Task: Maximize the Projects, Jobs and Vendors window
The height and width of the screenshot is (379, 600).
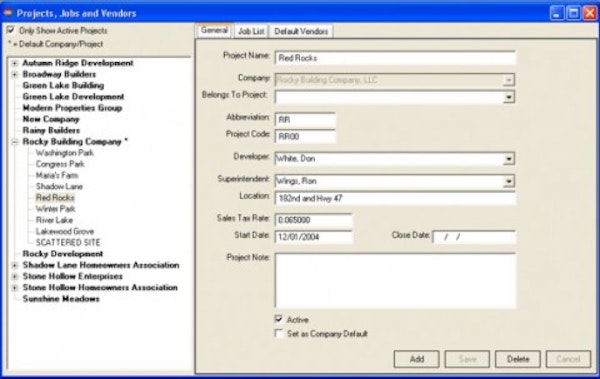Action: 573,13
